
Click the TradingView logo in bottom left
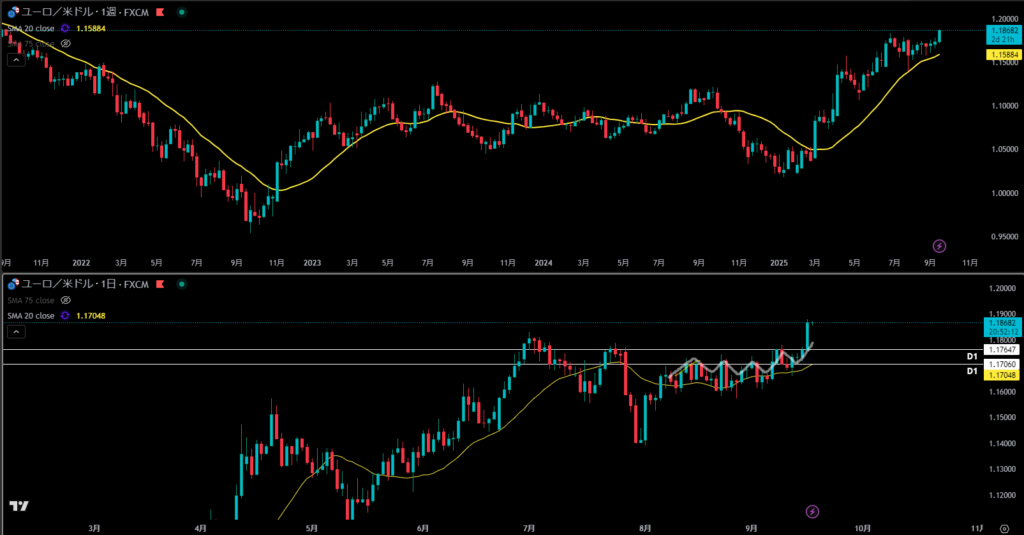point(17,508)
